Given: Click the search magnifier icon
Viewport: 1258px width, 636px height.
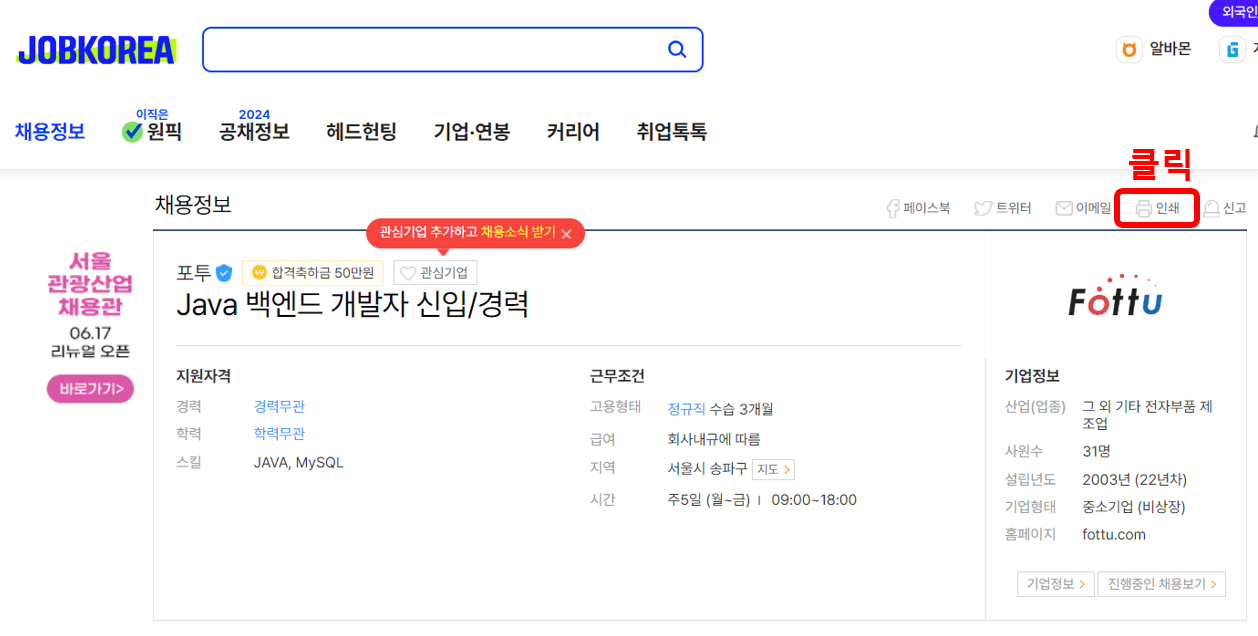Looking at the screenshot, I should [x=676, y=49].
